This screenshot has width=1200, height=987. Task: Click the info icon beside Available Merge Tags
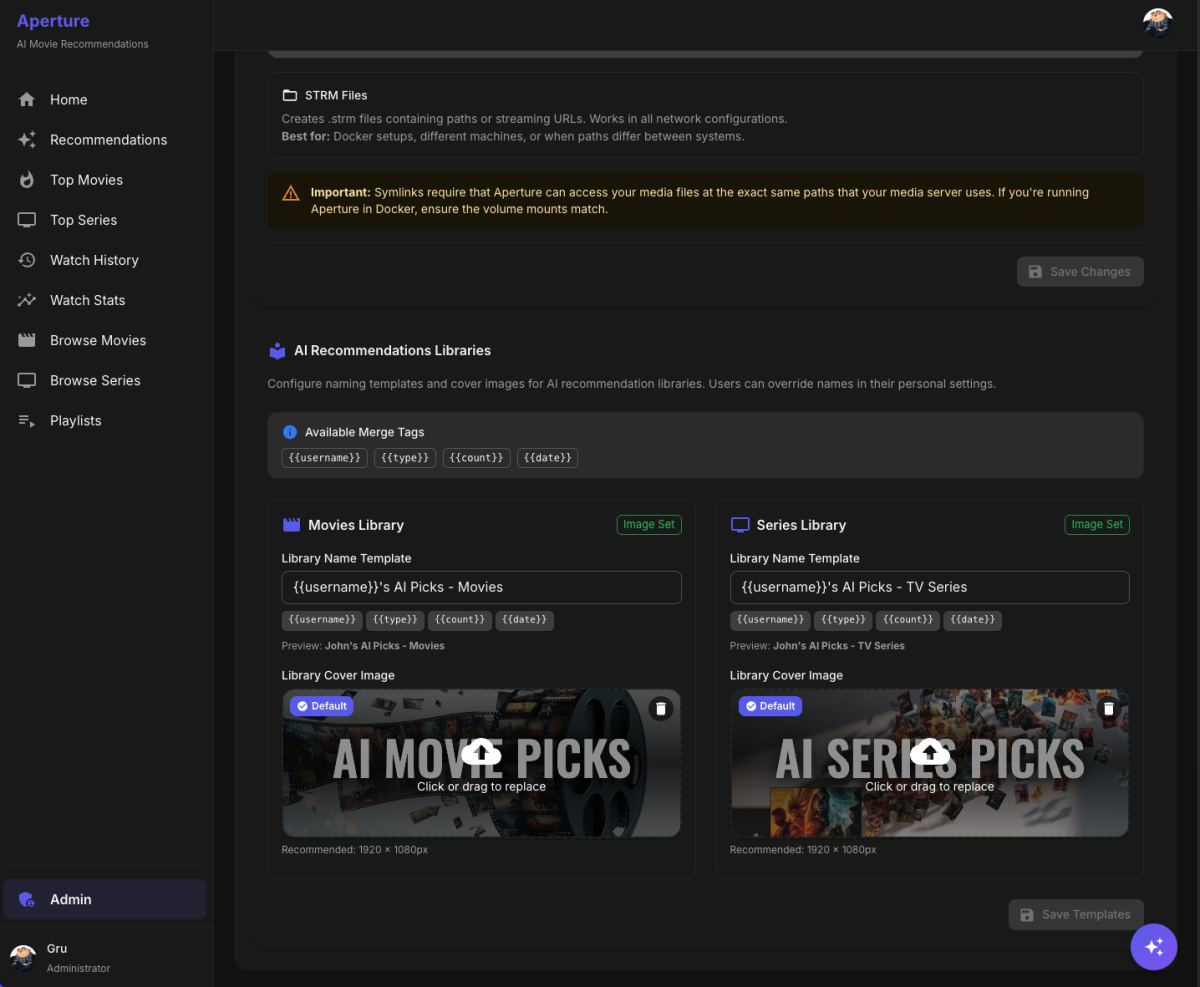tap(290, 431)
